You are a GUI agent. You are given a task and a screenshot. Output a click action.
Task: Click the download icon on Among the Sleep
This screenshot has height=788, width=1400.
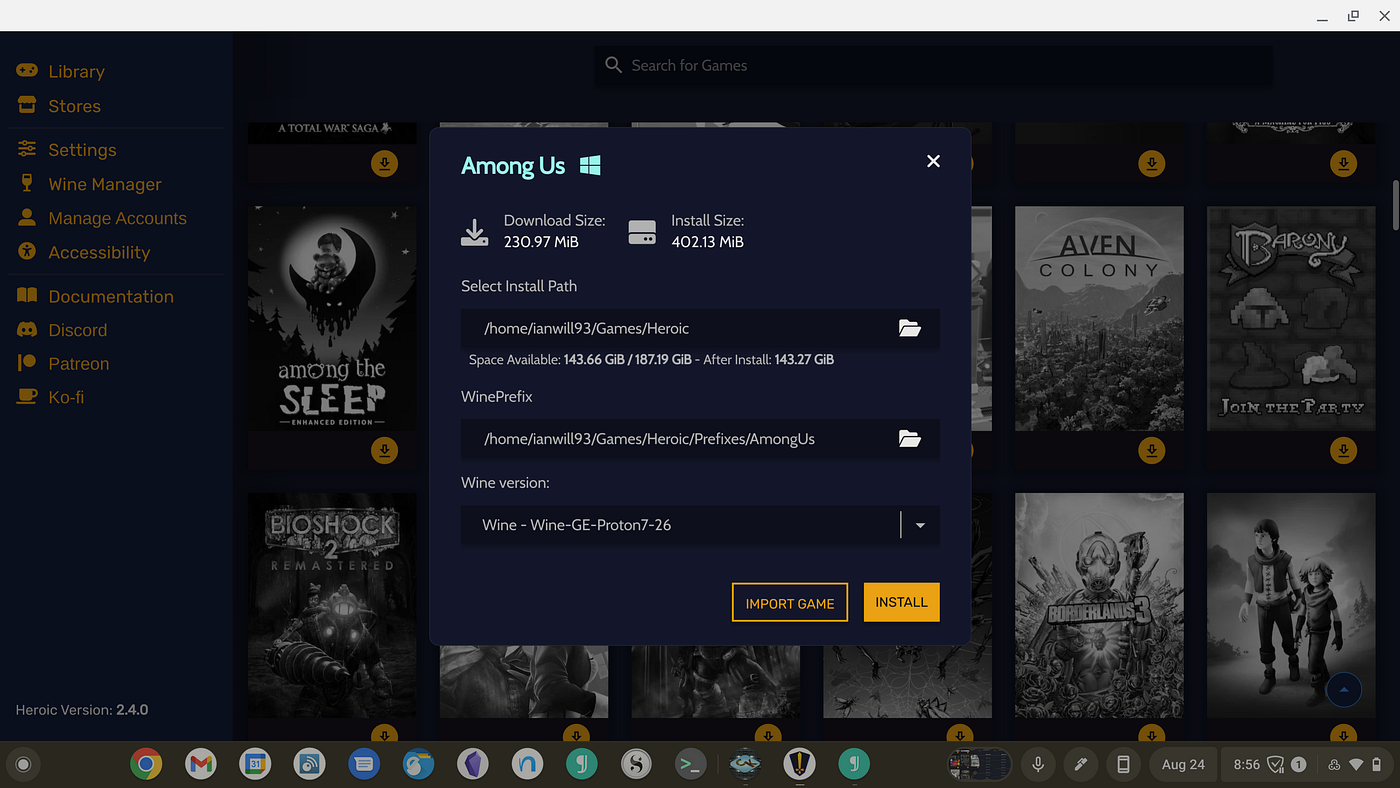384,450
